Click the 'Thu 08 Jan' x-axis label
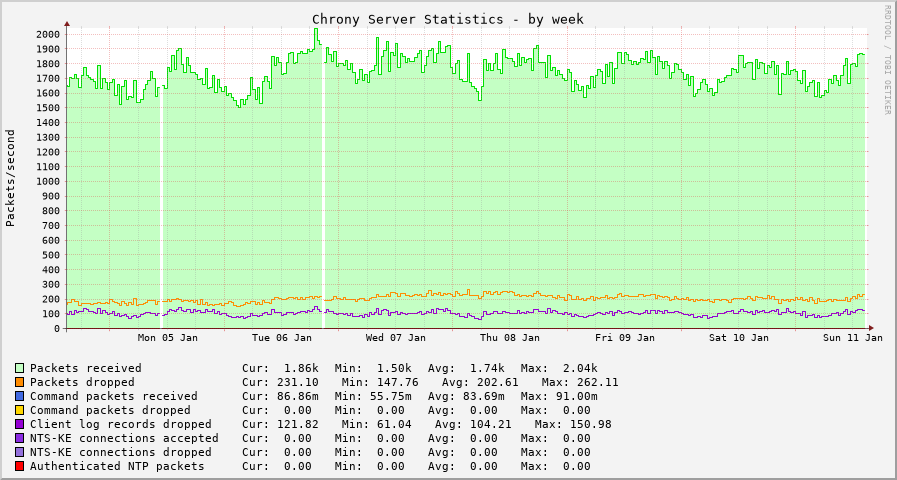897x480 pixels. pos(510,338)
